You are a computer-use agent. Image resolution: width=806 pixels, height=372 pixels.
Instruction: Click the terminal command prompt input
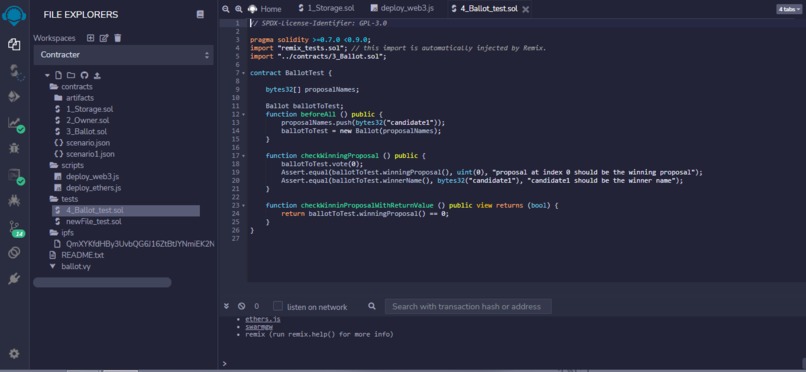pyautogui.click(x=514, y=363)
